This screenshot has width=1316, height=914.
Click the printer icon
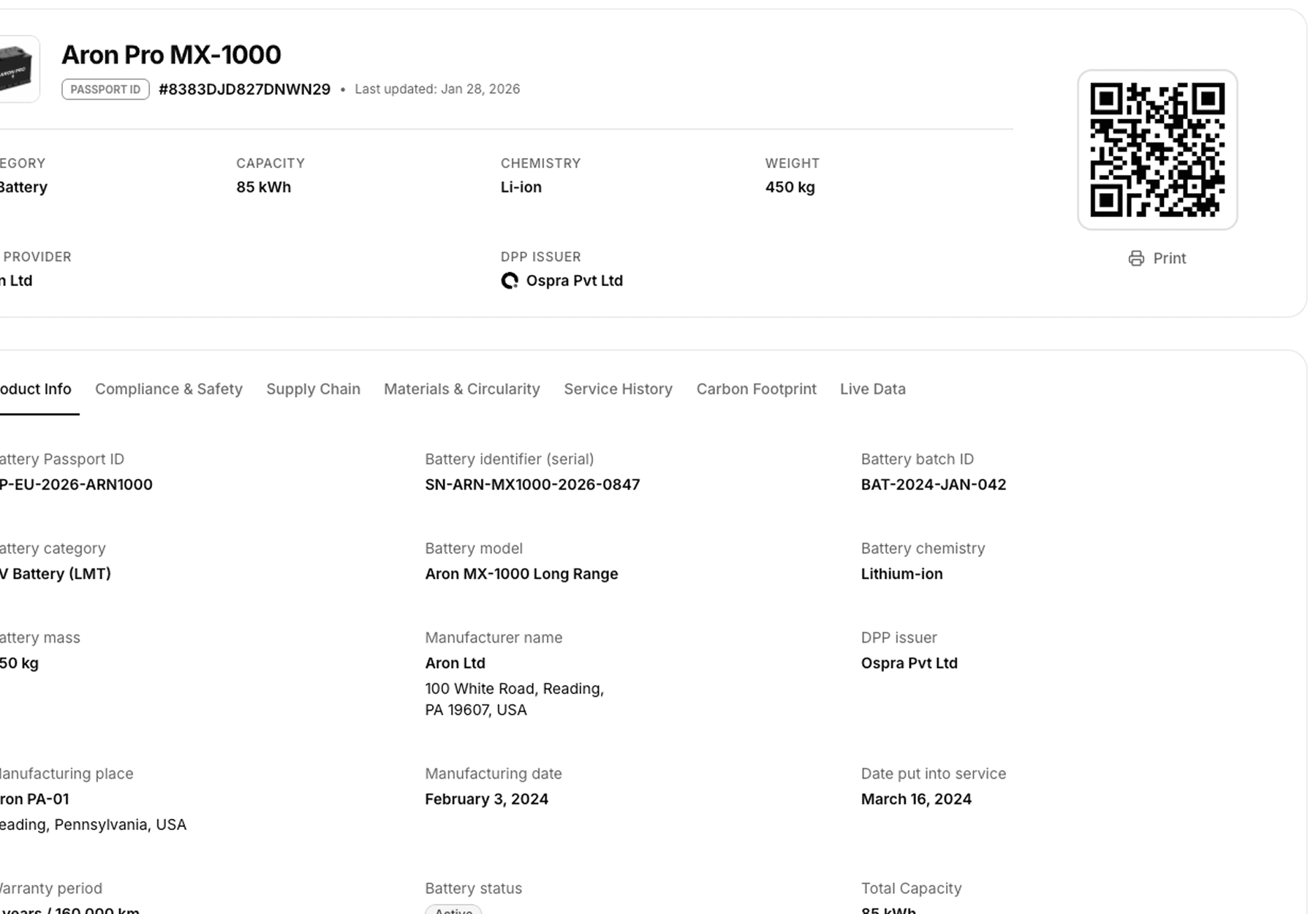click(1135, 258)
